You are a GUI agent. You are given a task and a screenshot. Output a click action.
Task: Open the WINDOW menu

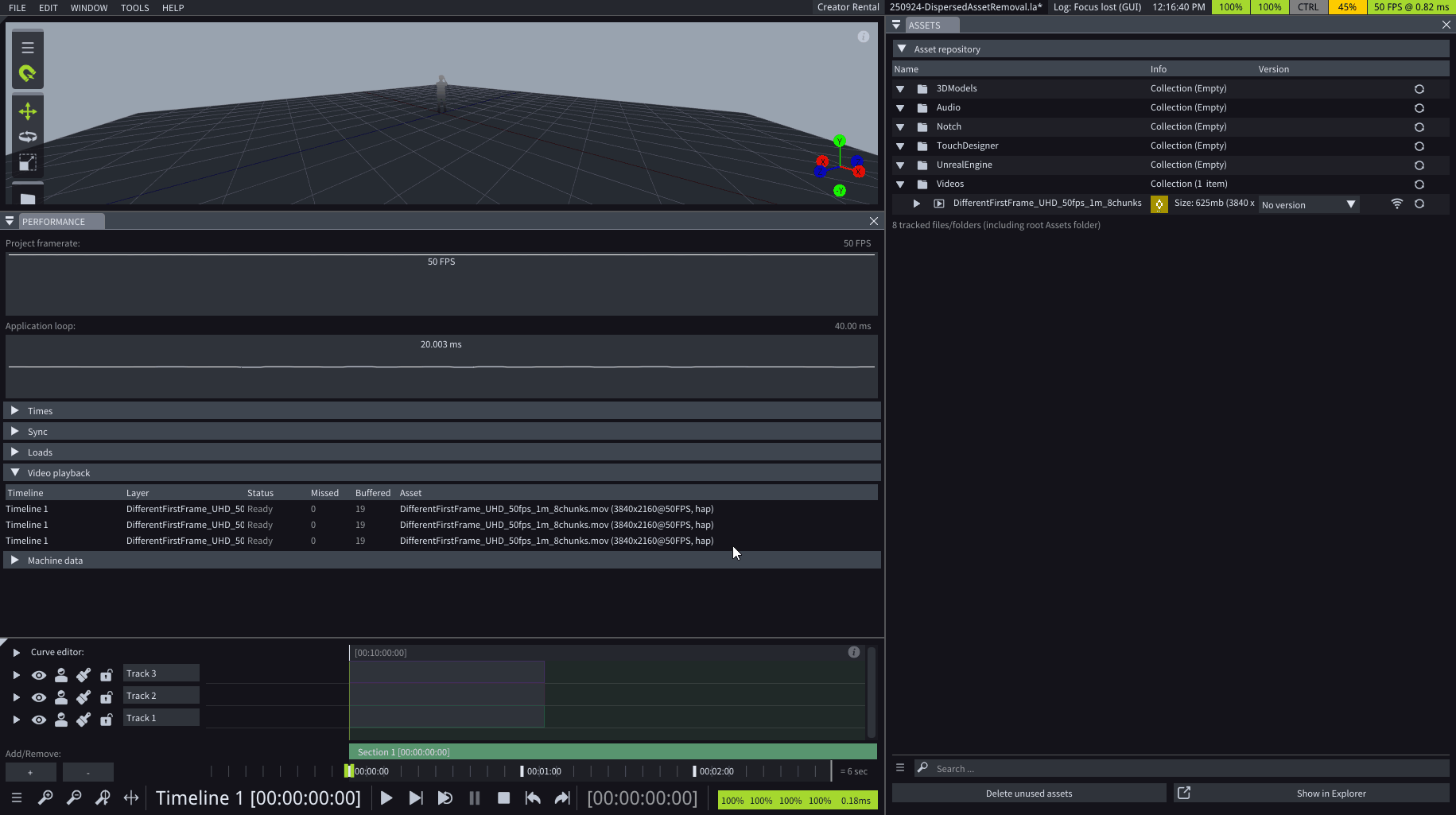89,8
